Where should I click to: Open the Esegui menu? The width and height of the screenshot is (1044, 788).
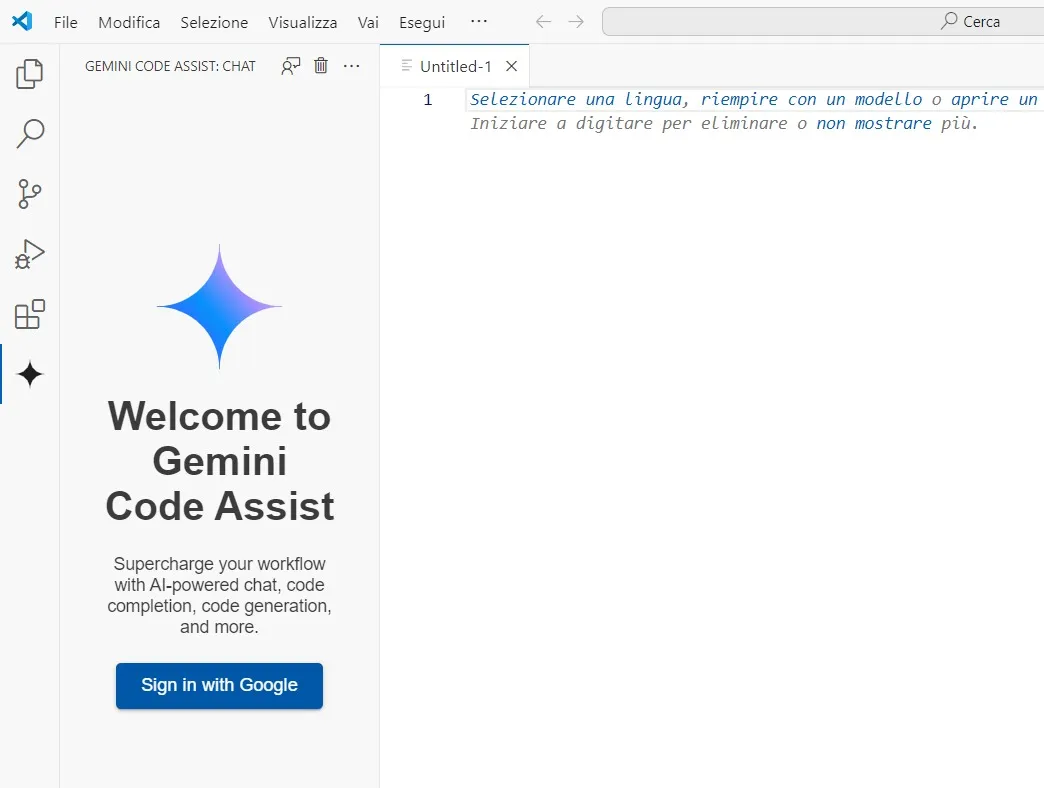click(x=421, y=22)
